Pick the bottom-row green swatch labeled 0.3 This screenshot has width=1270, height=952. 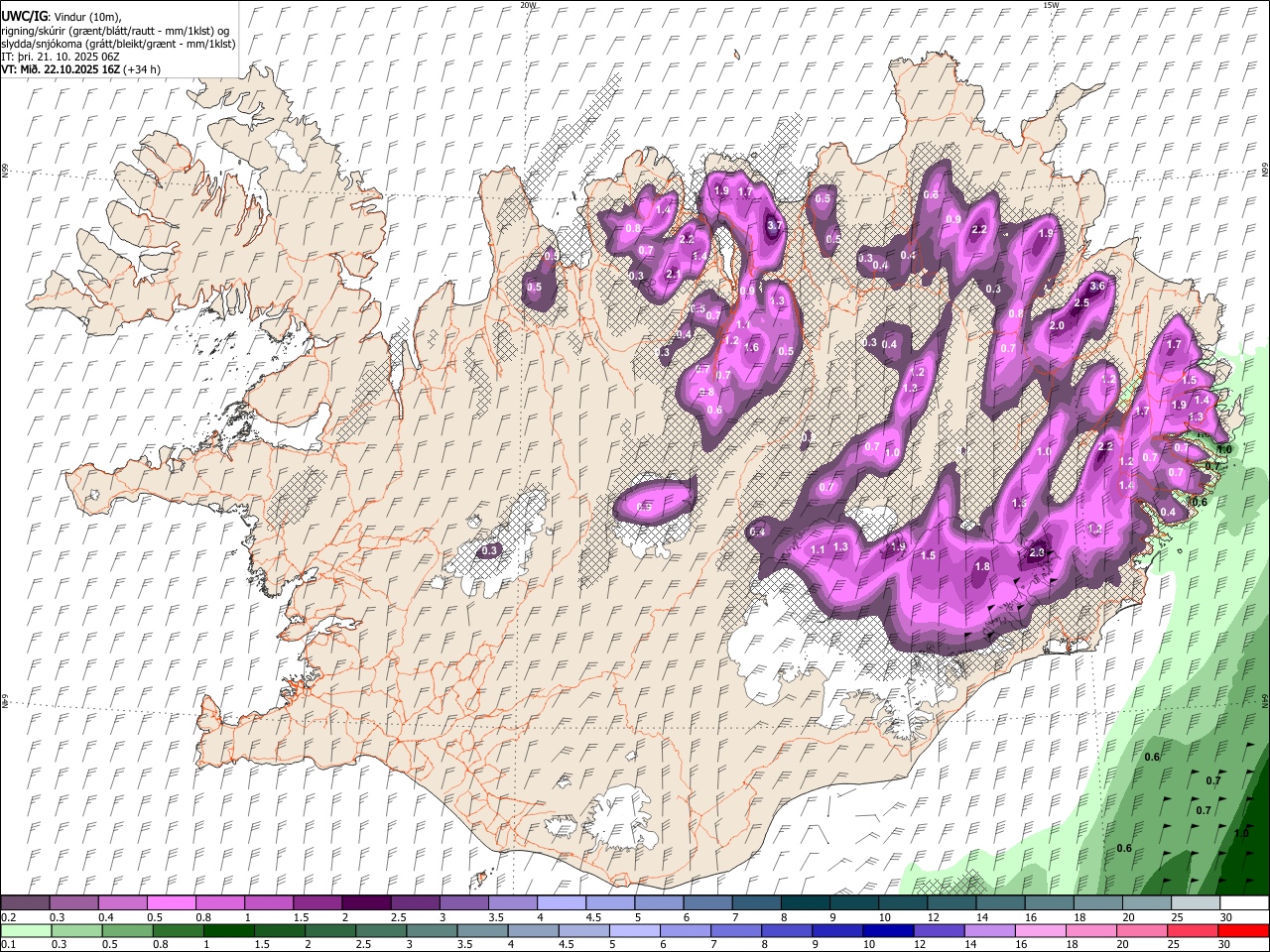tap(76, 930)
